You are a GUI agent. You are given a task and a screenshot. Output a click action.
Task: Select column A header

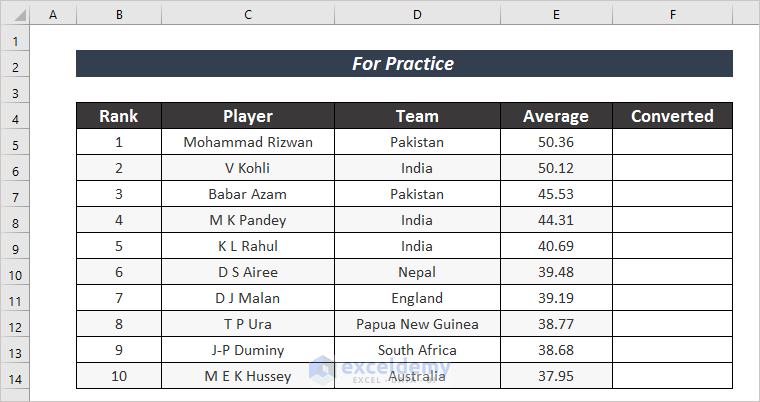pos(52,15)
